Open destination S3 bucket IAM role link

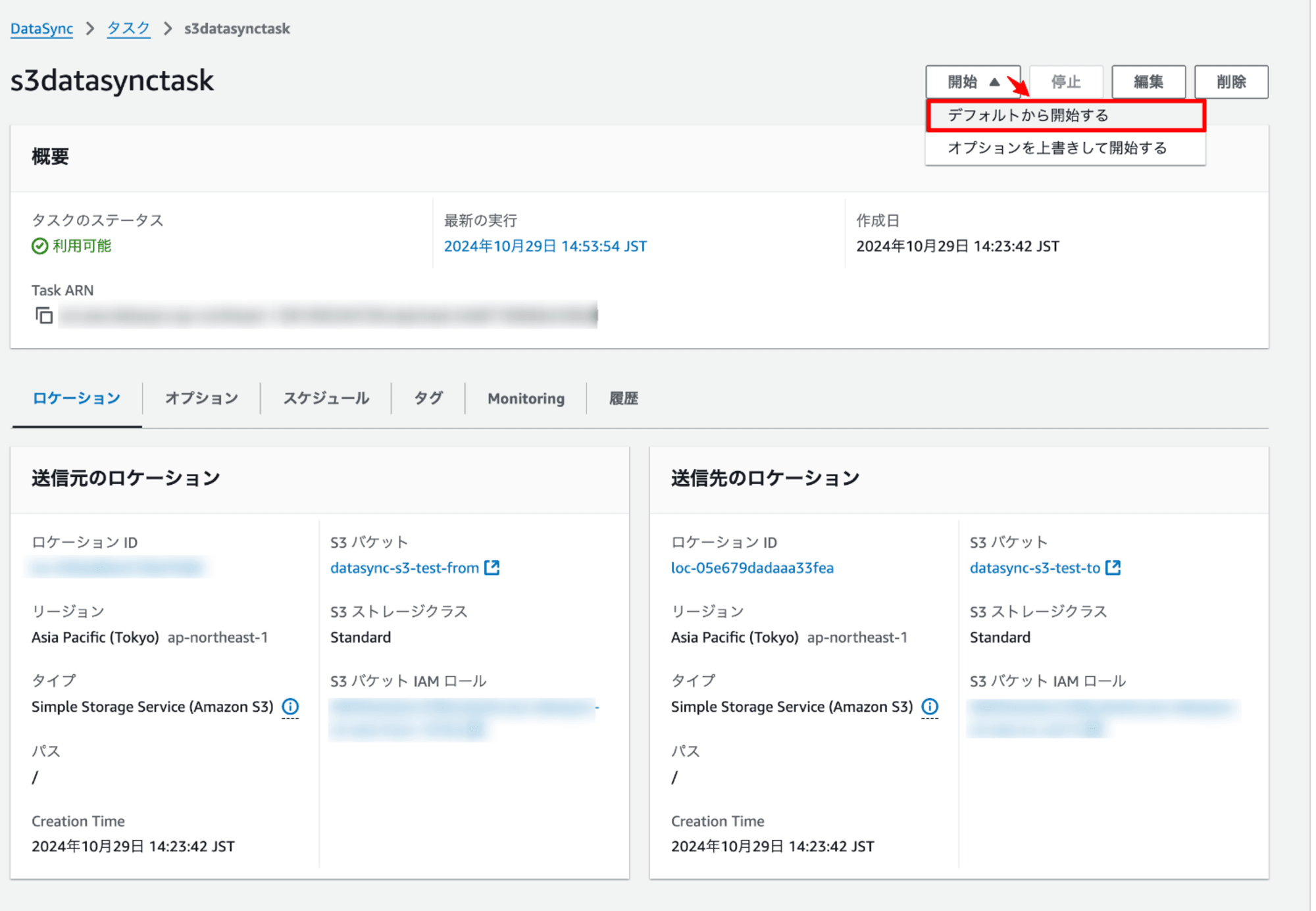(1103, 718)
